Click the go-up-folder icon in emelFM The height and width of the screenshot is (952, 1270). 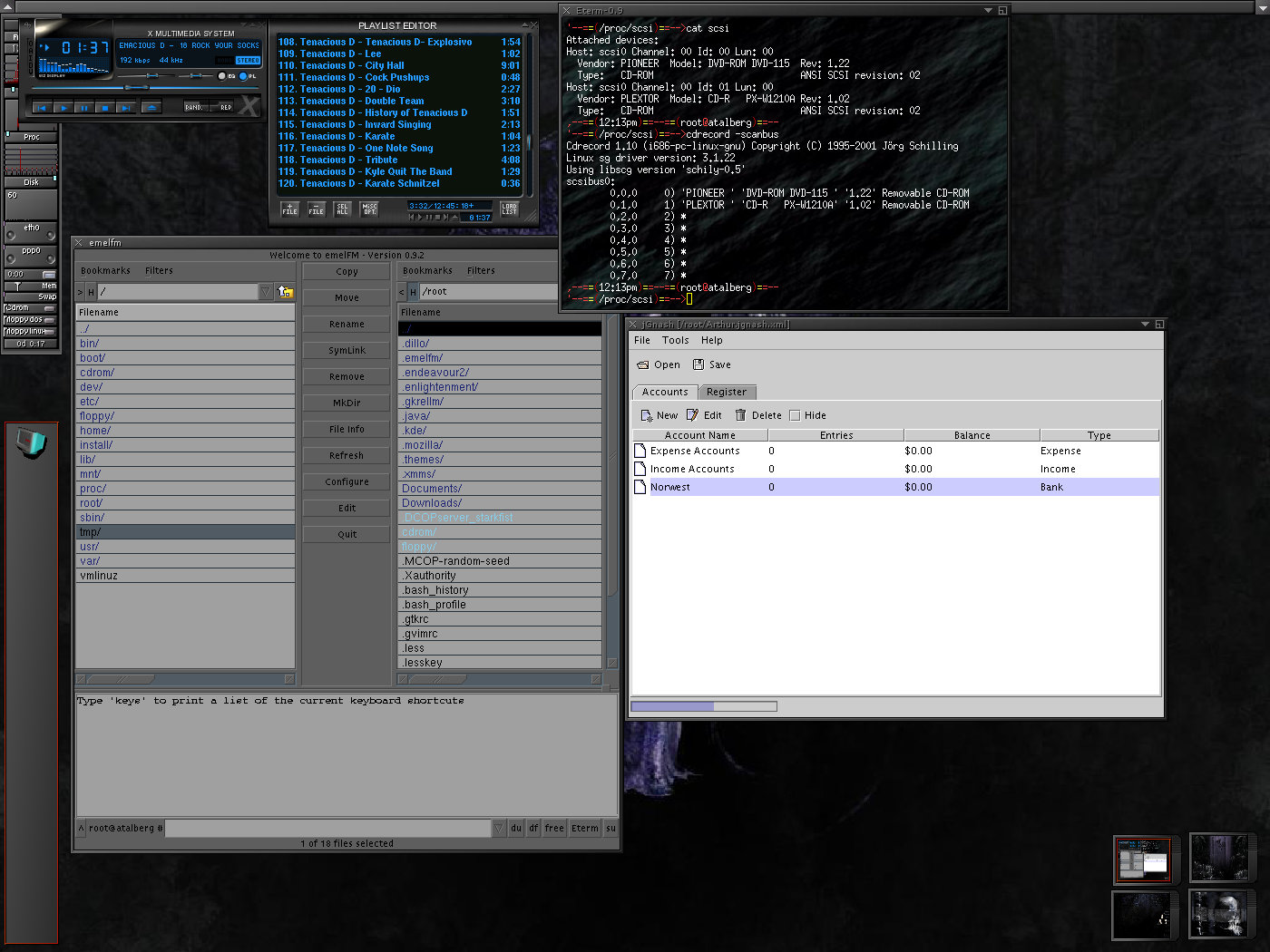[x=285, y=292]
